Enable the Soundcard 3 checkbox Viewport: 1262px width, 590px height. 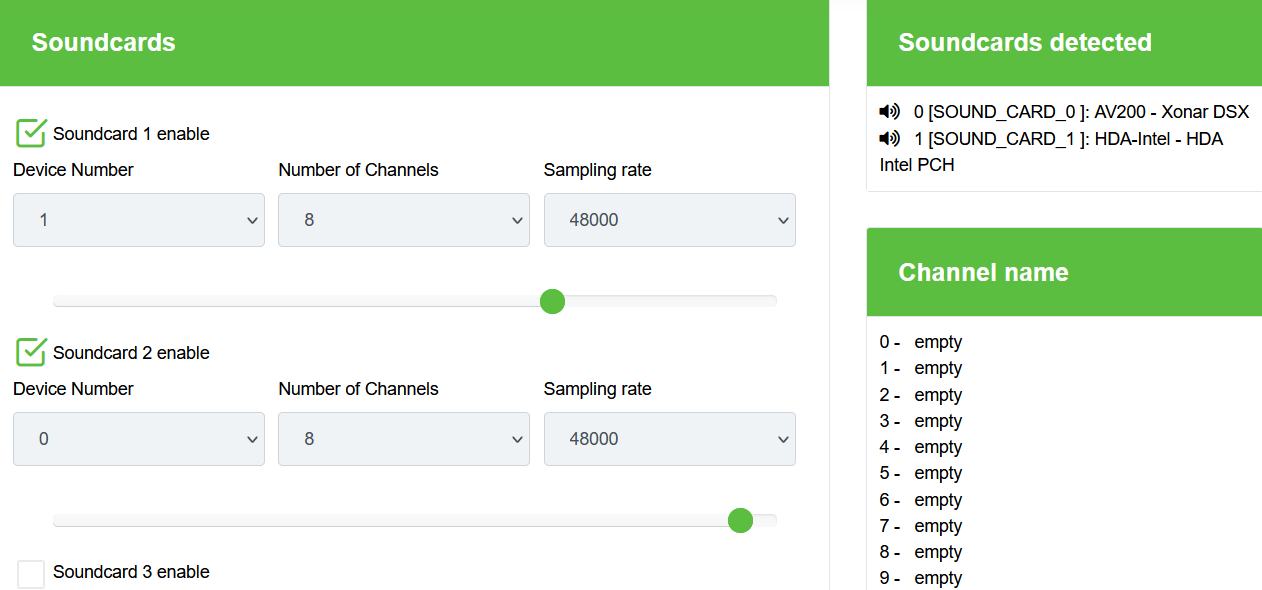click(32, 573)
